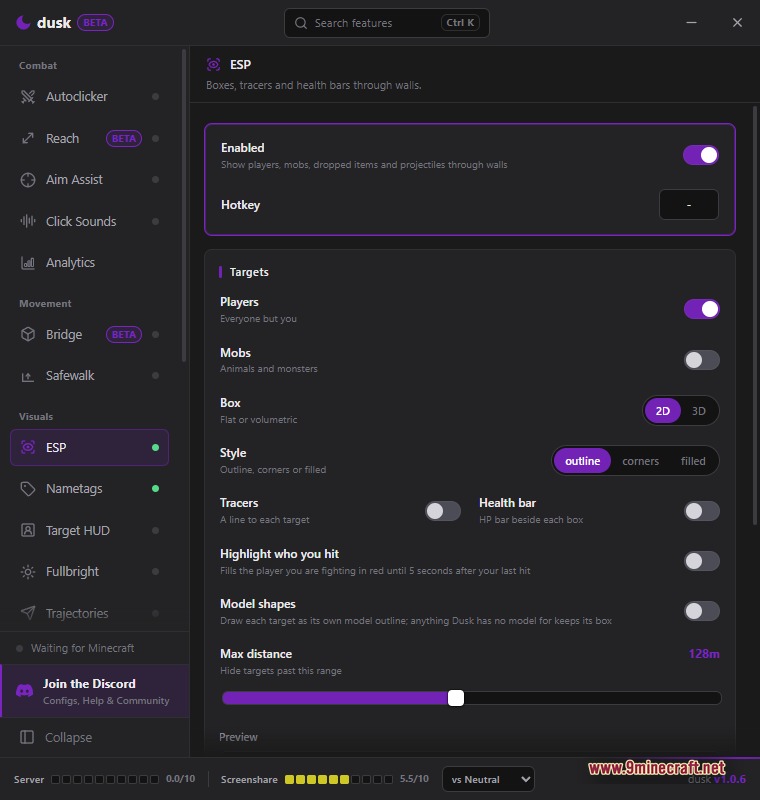Click the BETA badge next to Bridge
This screenshot has height=800, width=760.
(x=124, y=334)
